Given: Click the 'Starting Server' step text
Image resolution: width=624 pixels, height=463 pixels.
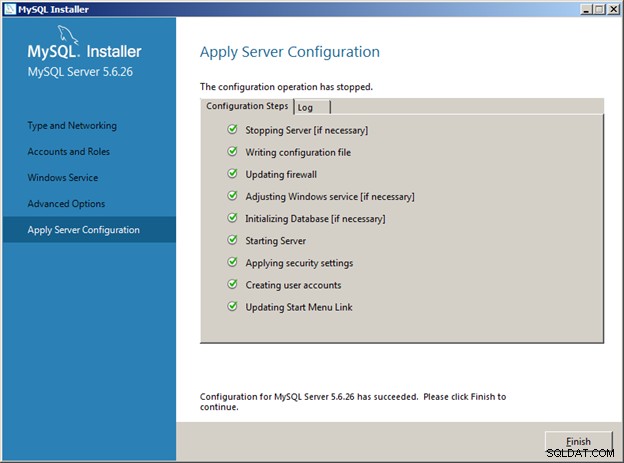Looking at the screenshot, I should [275, 241].
